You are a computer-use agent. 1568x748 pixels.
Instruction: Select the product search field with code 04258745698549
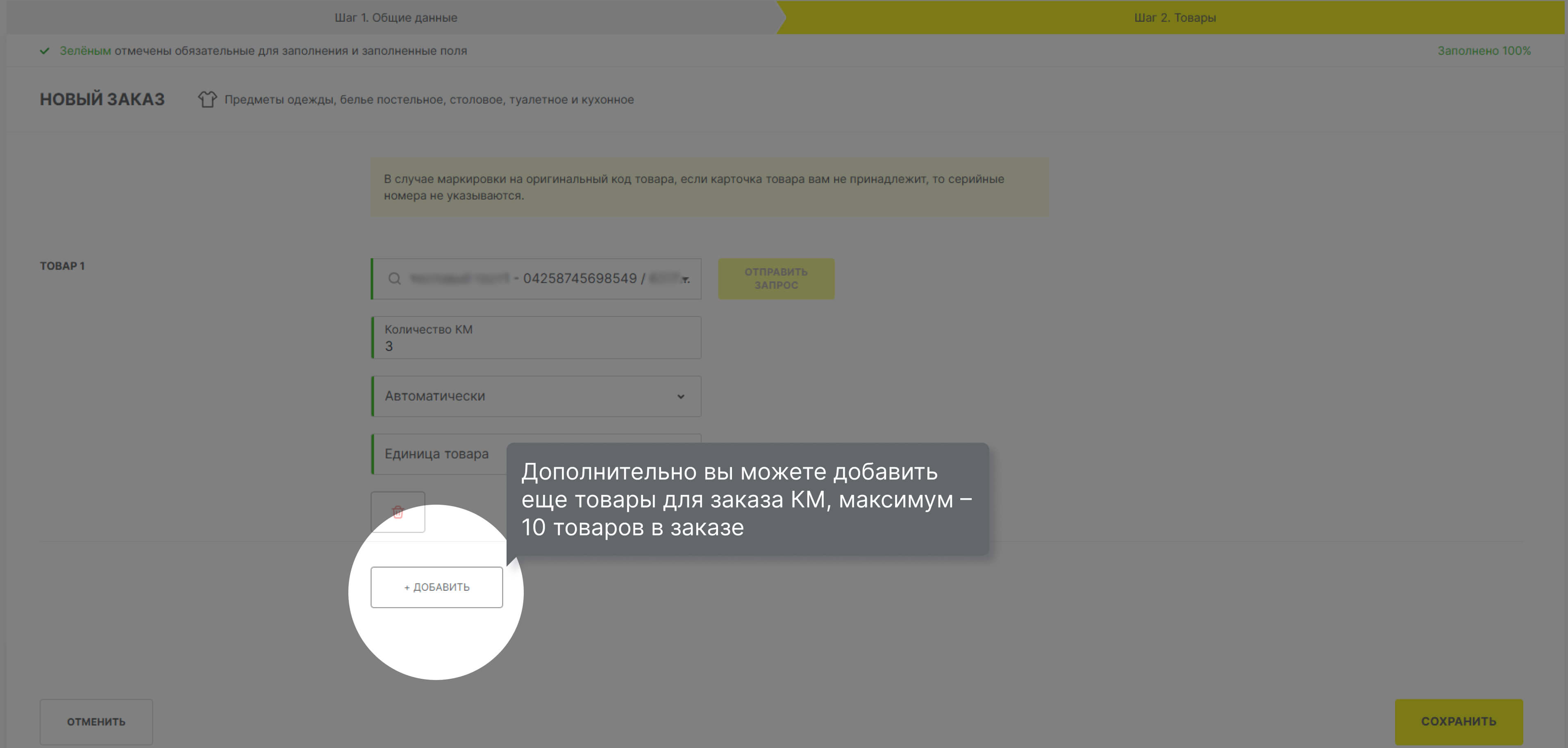click(536, 279)
